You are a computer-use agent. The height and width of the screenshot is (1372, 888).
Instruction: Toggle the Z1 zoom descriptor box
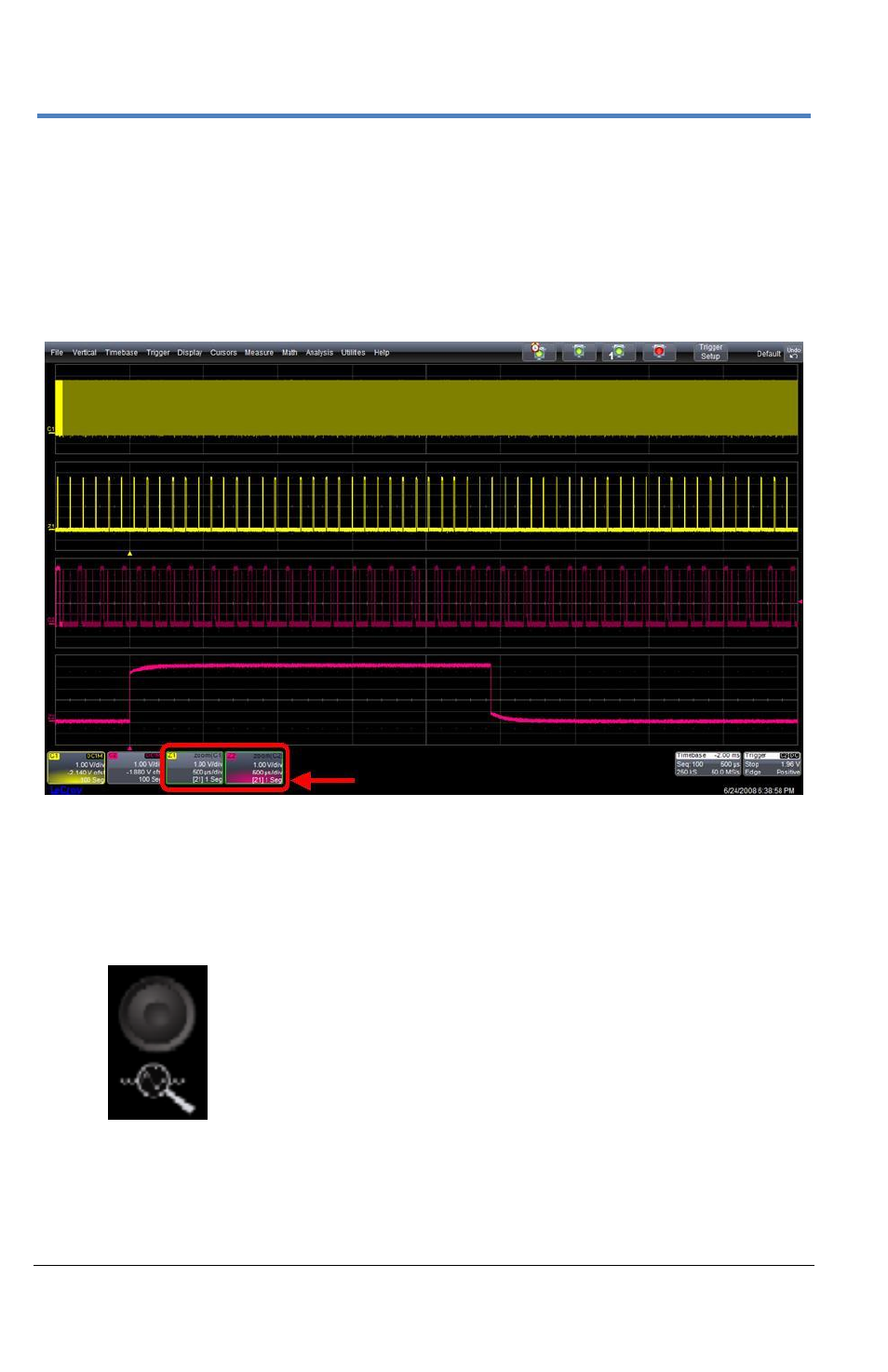tap(195, 768)
